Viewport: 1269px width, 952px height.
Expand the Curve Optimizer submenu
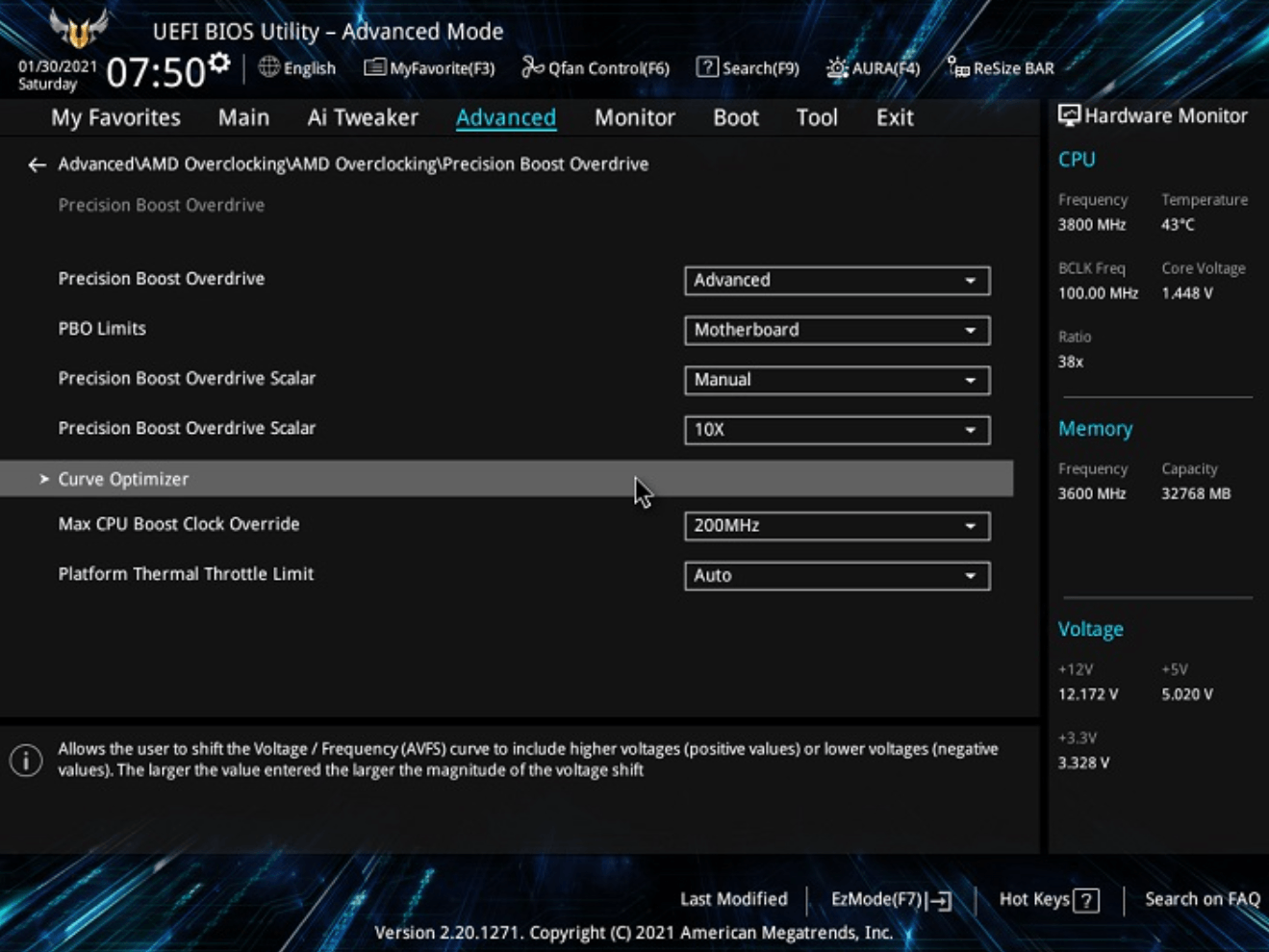506,479
